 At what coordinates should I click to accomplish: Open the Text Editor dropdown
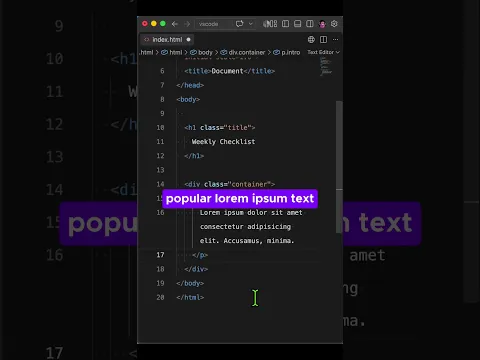click(323, 52)
